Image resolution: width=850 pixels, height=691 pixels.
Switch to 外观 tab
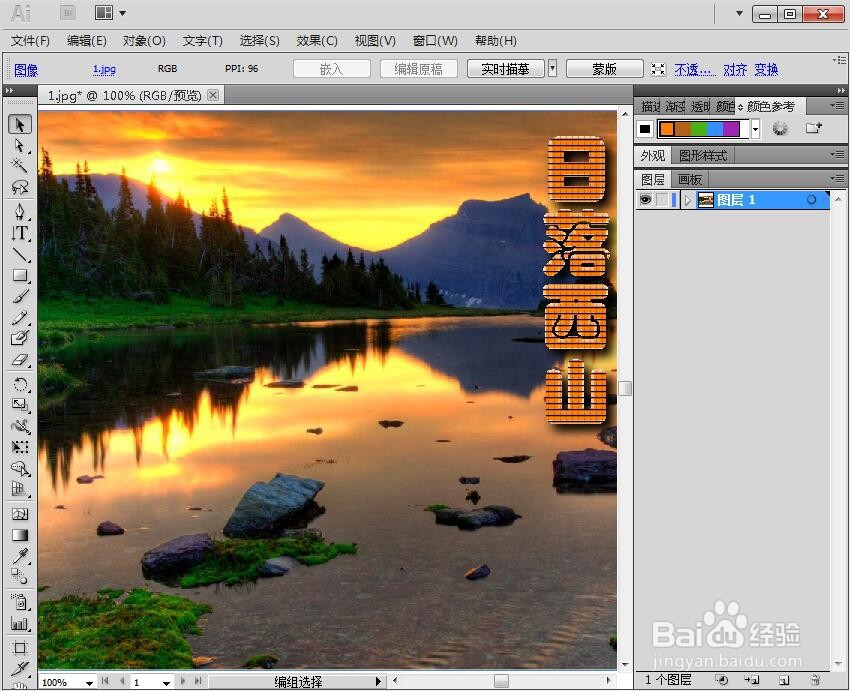[653, 156]
